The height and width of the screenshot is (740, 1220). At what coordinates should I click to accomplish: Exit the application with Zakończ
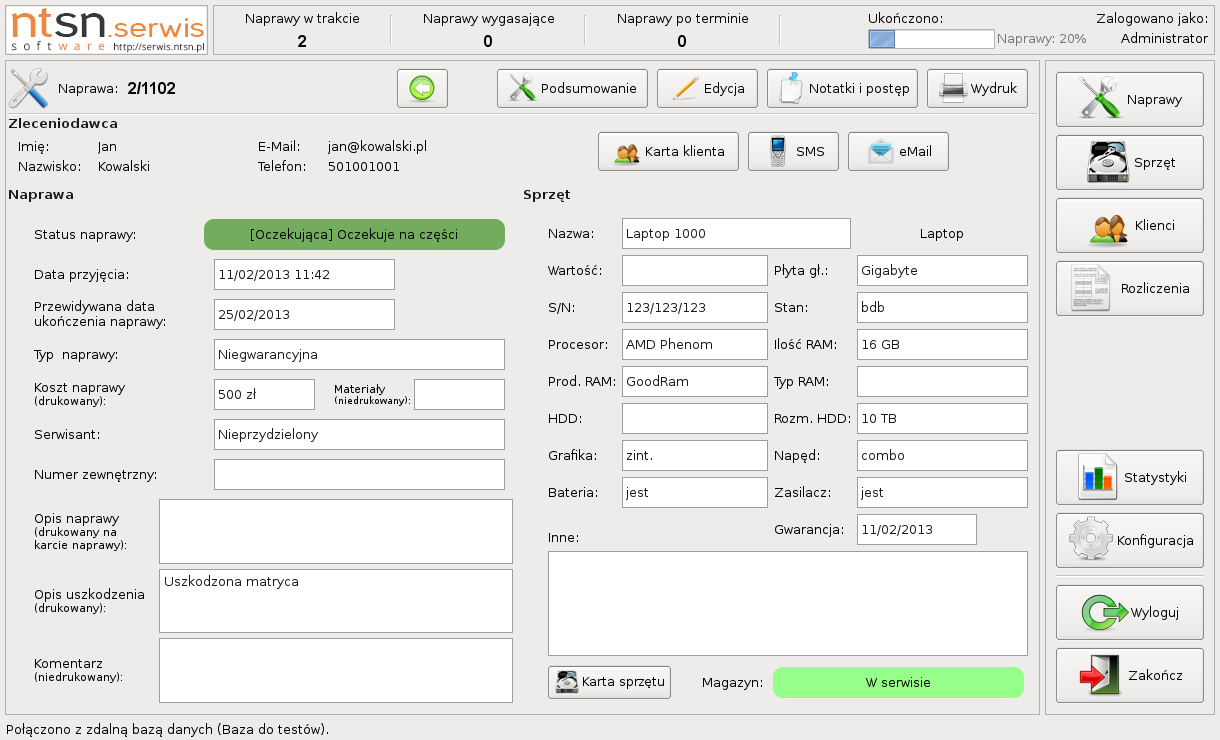(x=1130, y=675)
